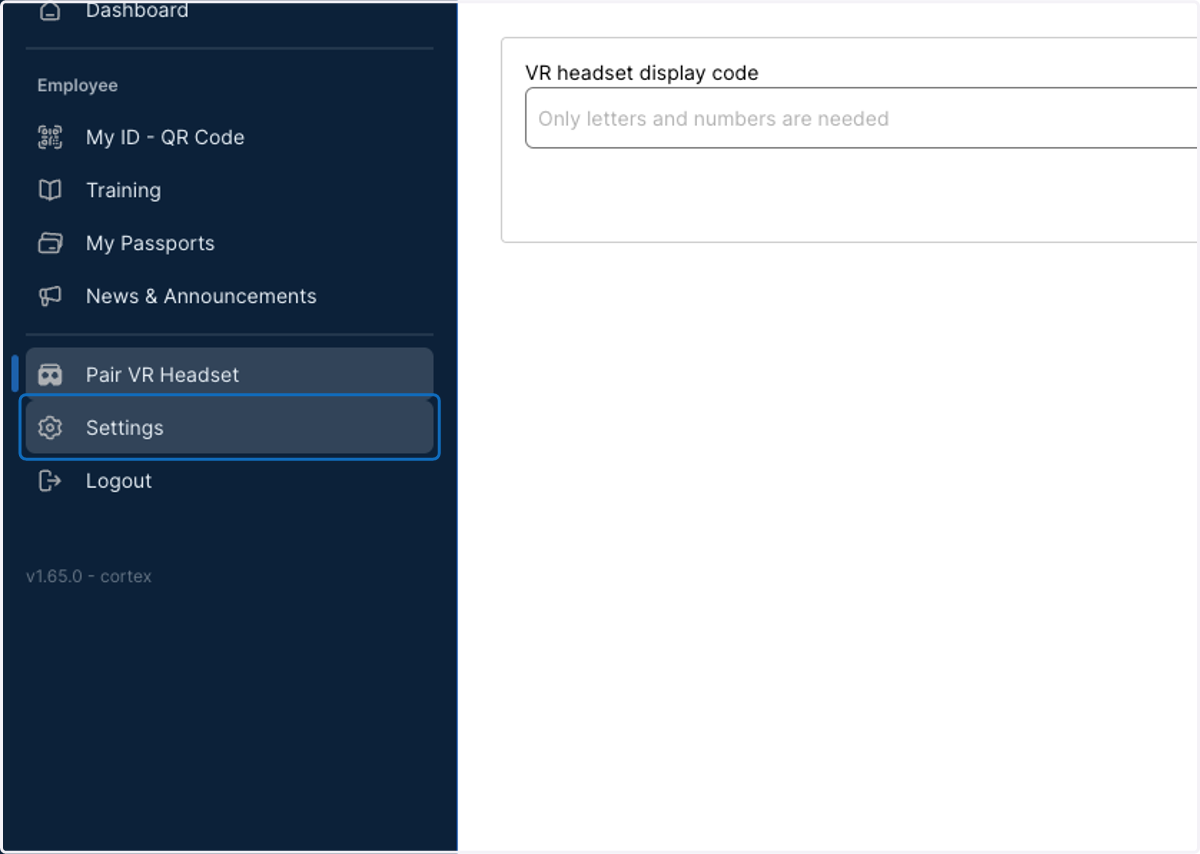
Task: Select the open book Training icon
Action: pos(50,190)
